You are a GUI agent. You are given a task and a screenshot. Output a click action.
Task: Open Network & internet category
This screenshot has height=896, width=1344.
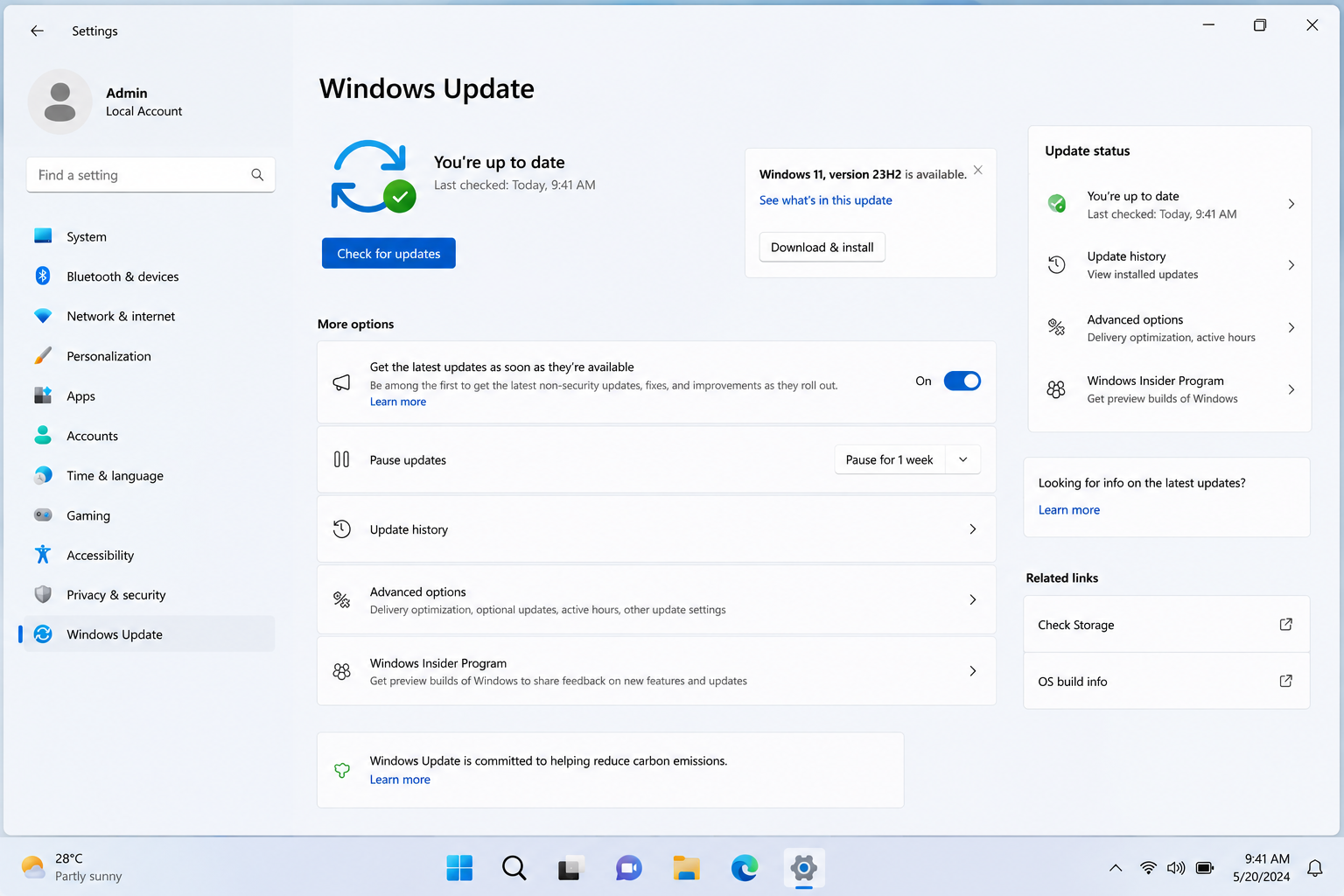(x=147, y=316)
